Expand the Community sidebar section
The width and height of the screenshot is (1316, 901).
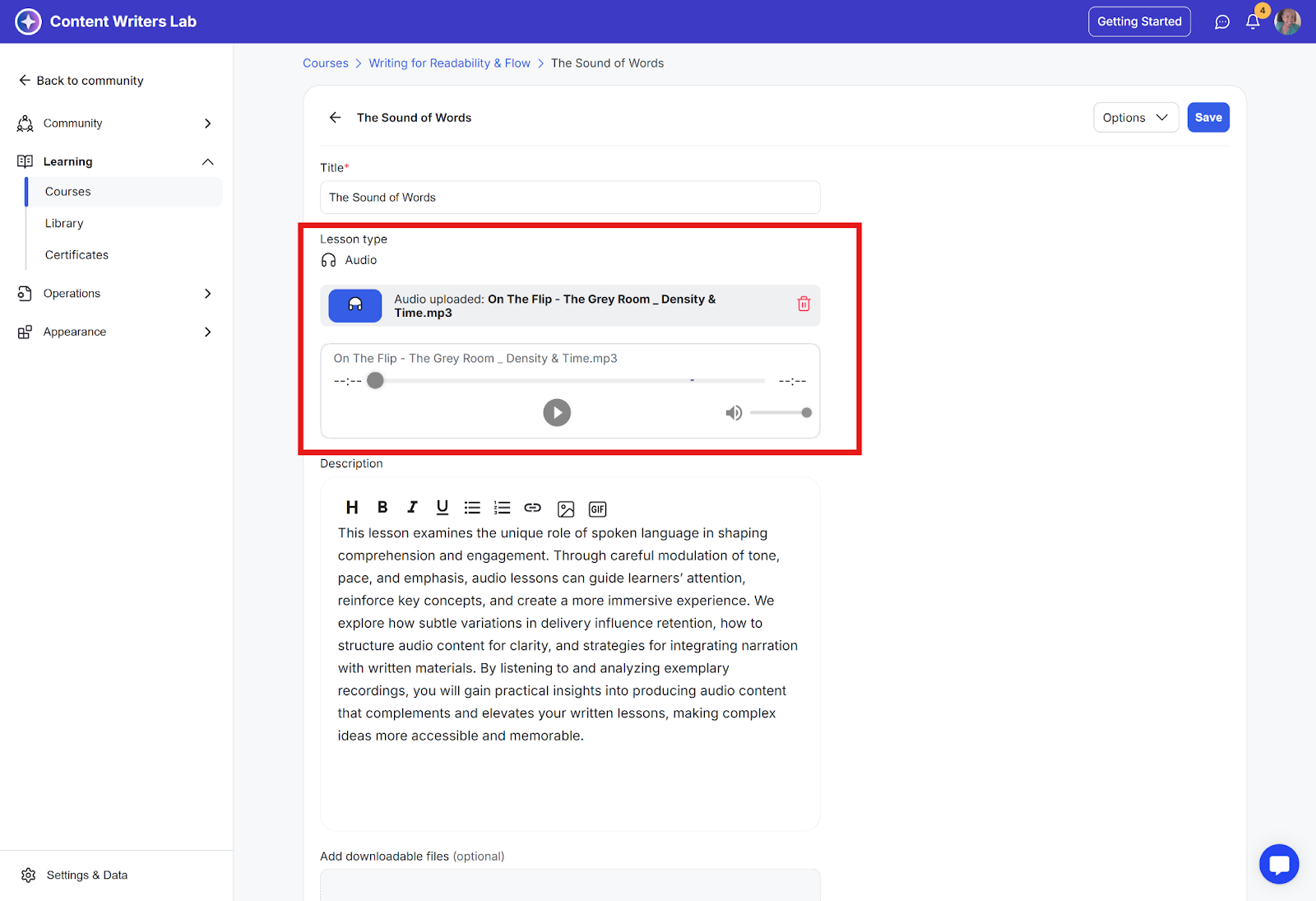click(x=208, y=123)
